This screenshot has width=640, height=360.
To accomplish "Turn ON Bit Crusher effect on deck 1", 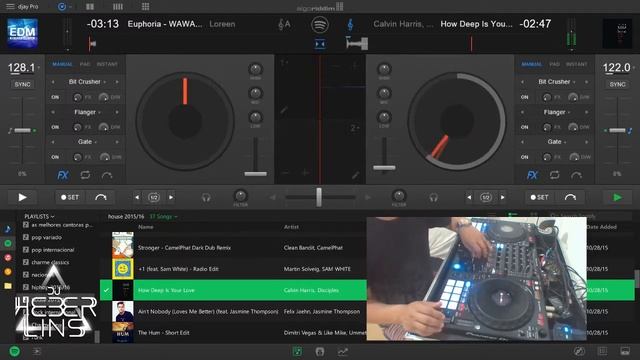I will click(55, 97).
